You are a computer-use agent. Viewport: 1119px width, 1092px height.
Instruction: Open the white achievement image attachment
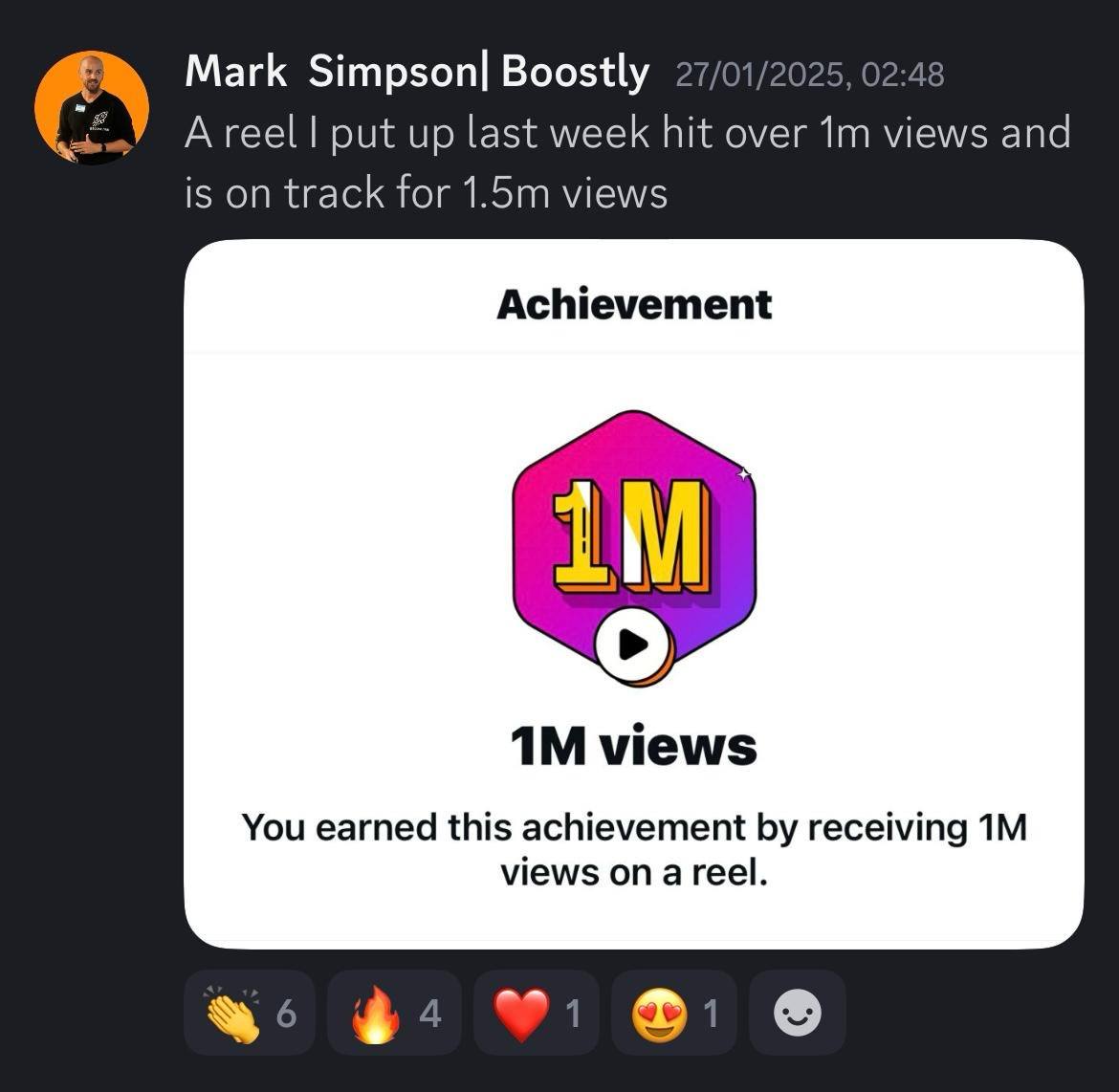tap(634, 595)
